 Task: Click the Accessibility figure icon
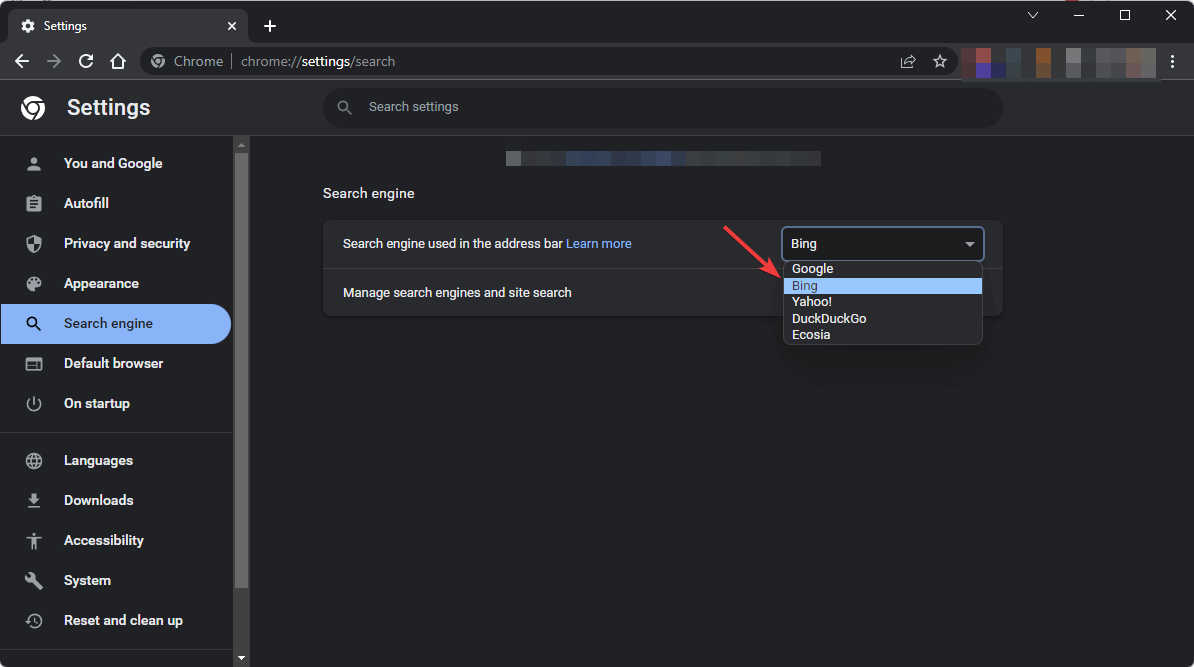34,541
